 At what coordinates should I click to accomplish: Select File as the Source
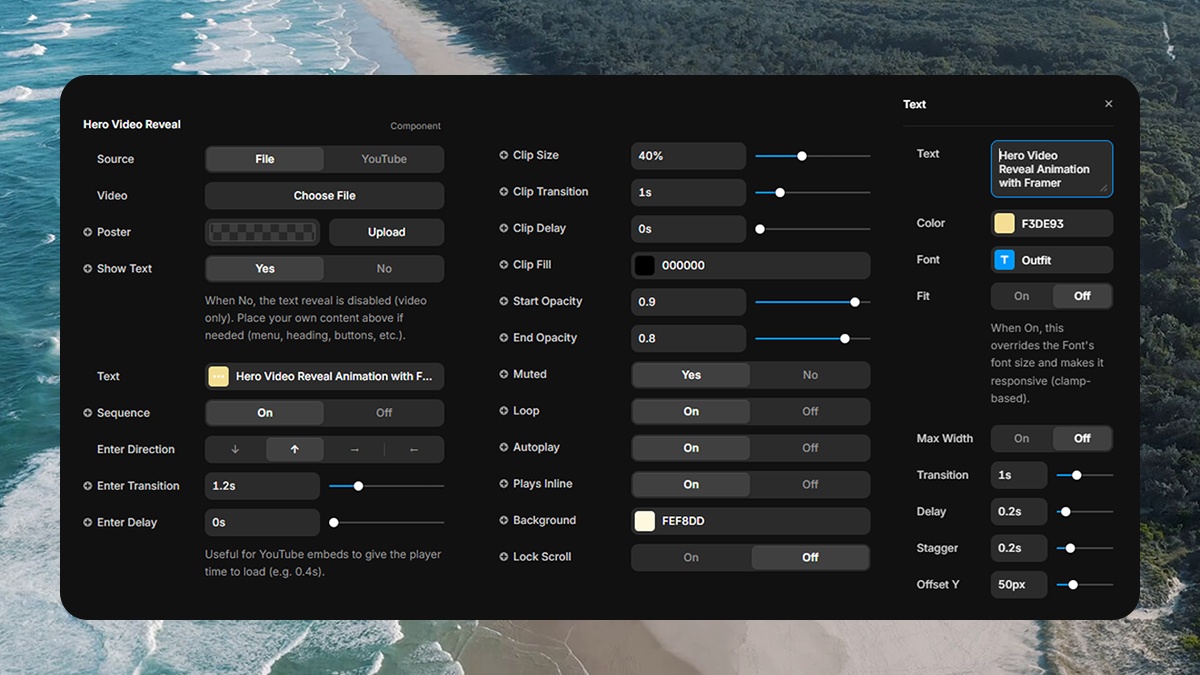coord(265,159)
